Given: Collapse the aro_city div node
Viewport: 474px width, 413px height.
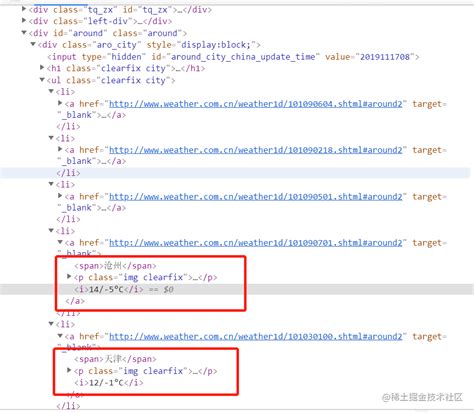Looking at the screenshot, I should (x=33, y=44).
